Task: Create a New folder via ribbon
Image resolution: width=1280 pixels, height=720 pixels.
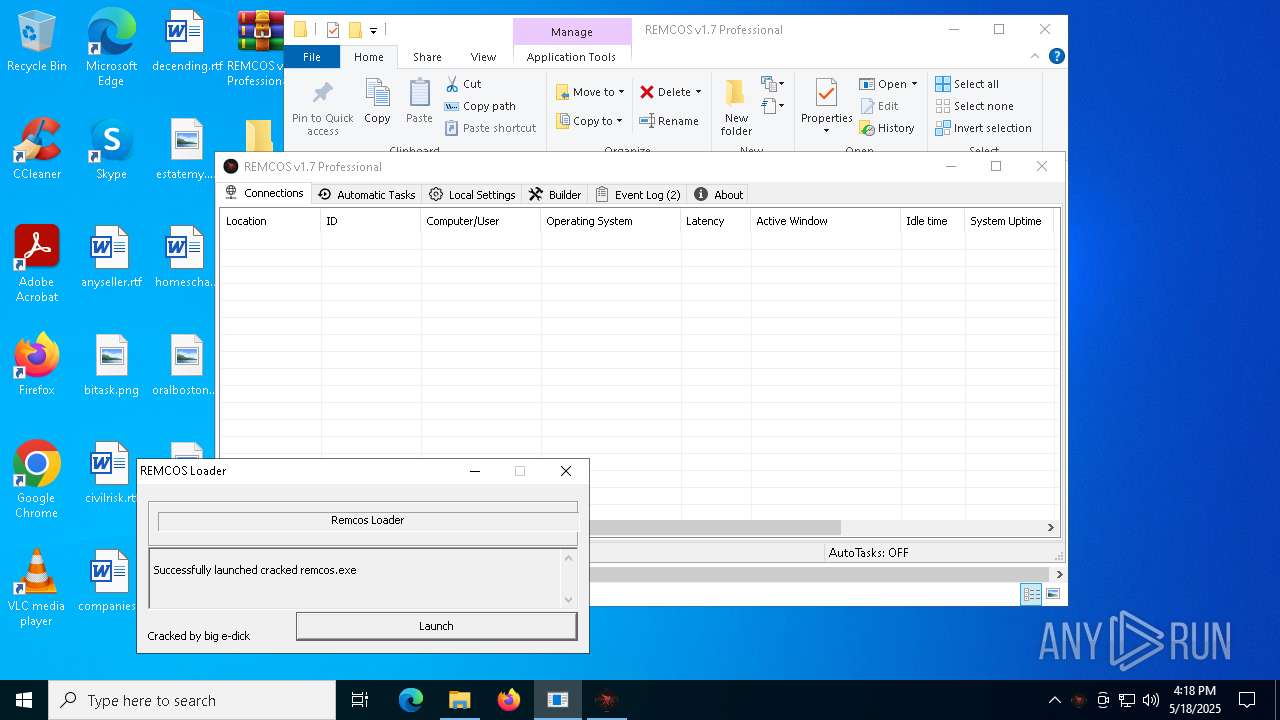Action: coord(736,107)
